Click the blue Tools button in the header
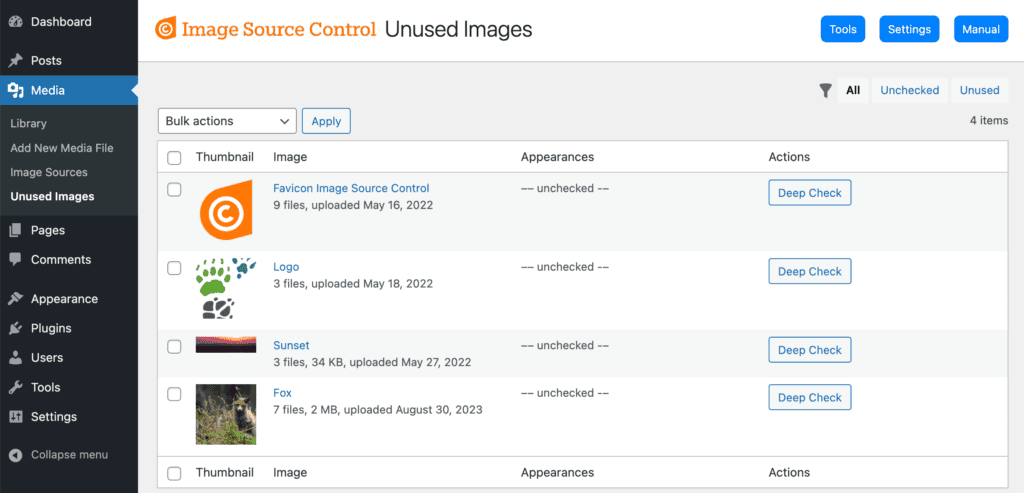 843,29
